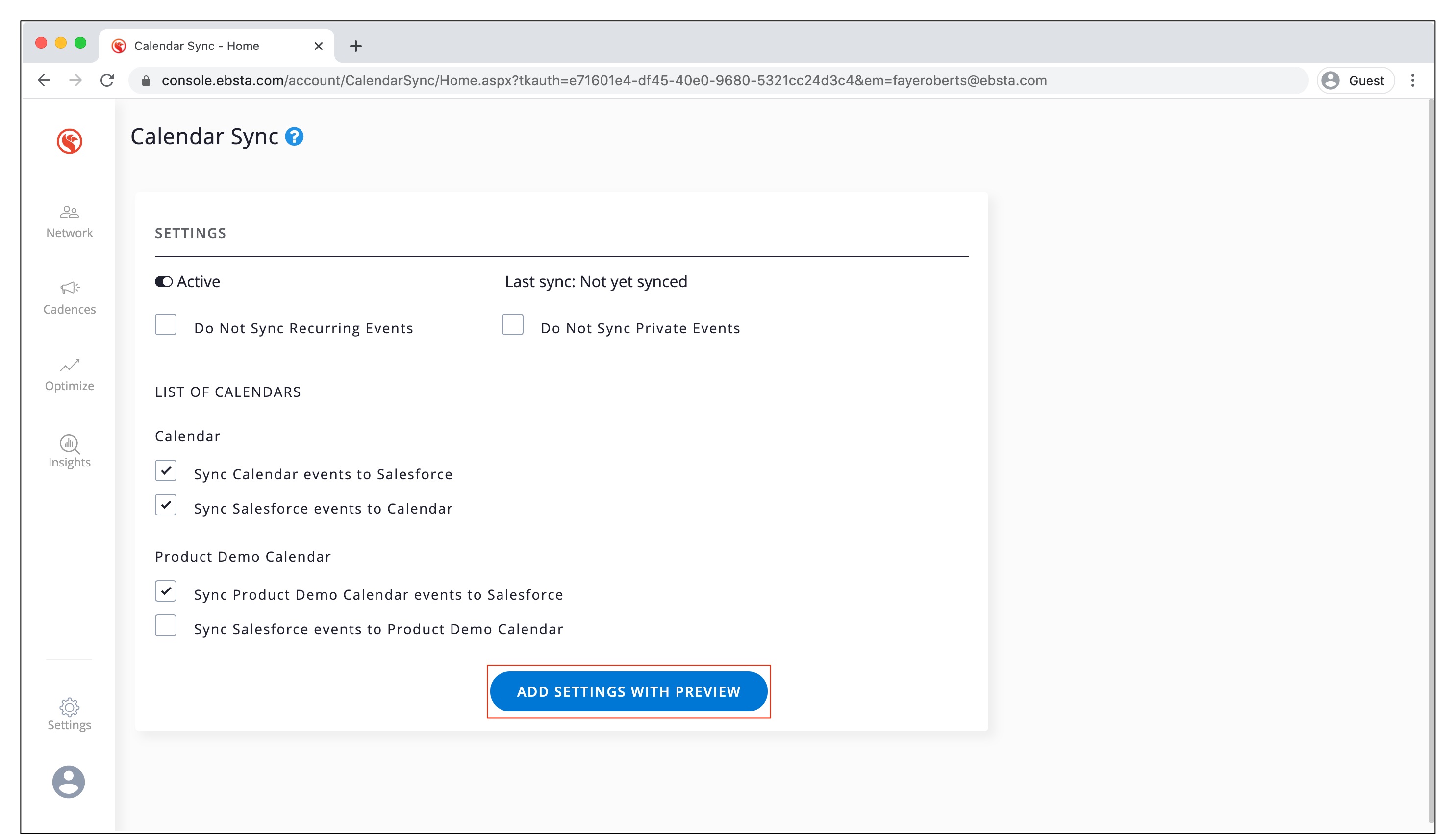The image size is (1456, 834).
Task: Reload the page with refresh icon
Action: click(107, 80)
